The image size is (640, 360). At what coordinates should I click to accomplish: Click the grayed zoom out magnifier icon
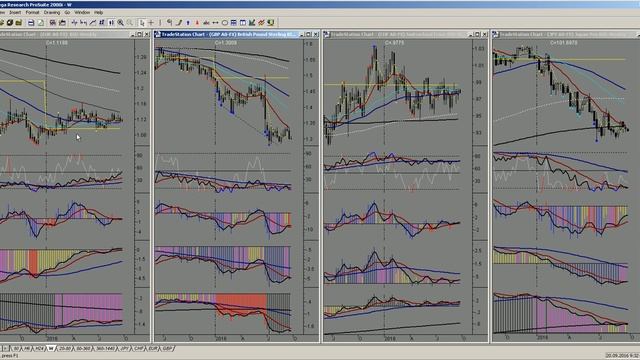[130, 22]
